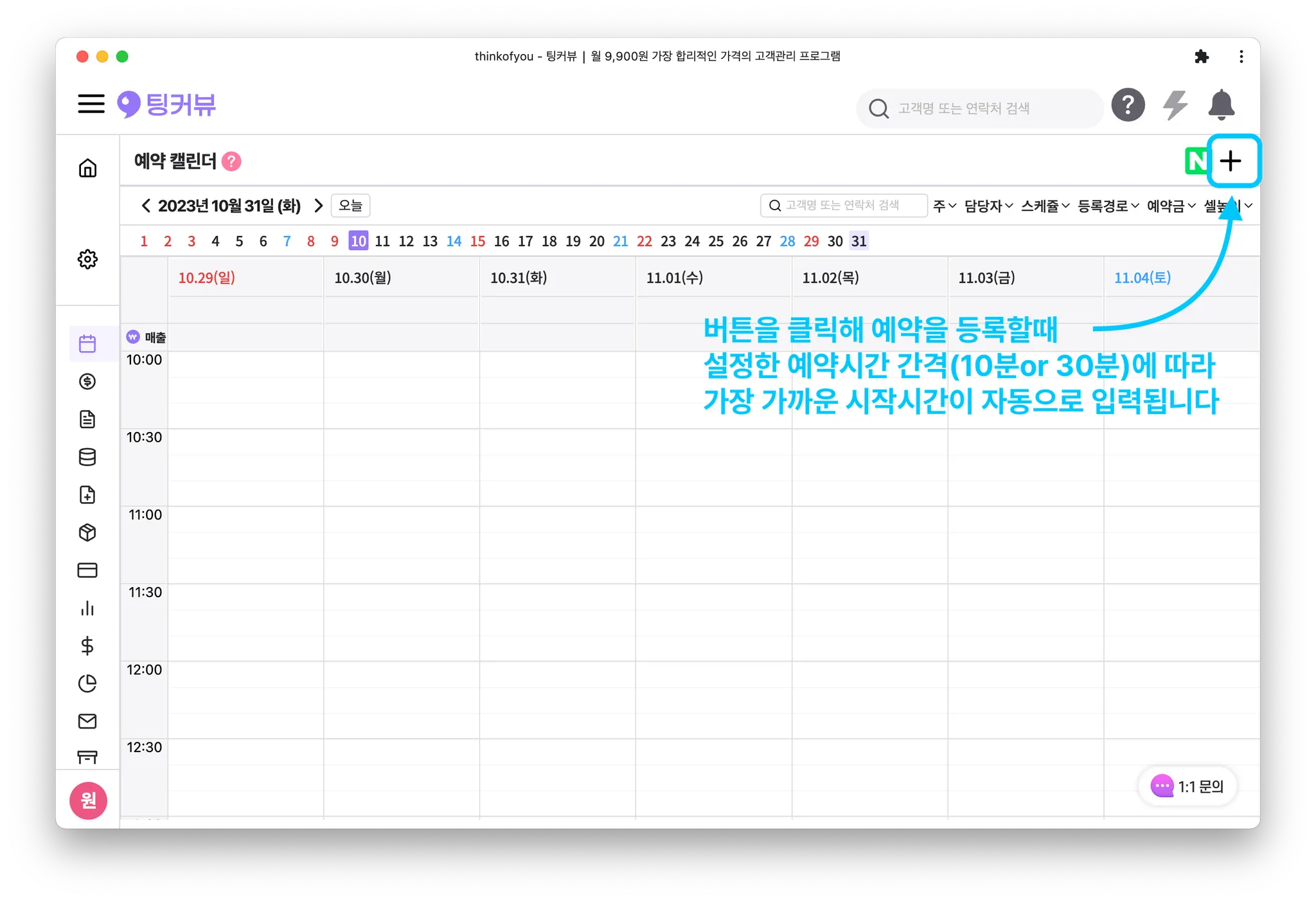The width and height of the screenshot is (1316, 902).
Task: Click the bar chart statistics icon
Action: (x=87, y=608)
